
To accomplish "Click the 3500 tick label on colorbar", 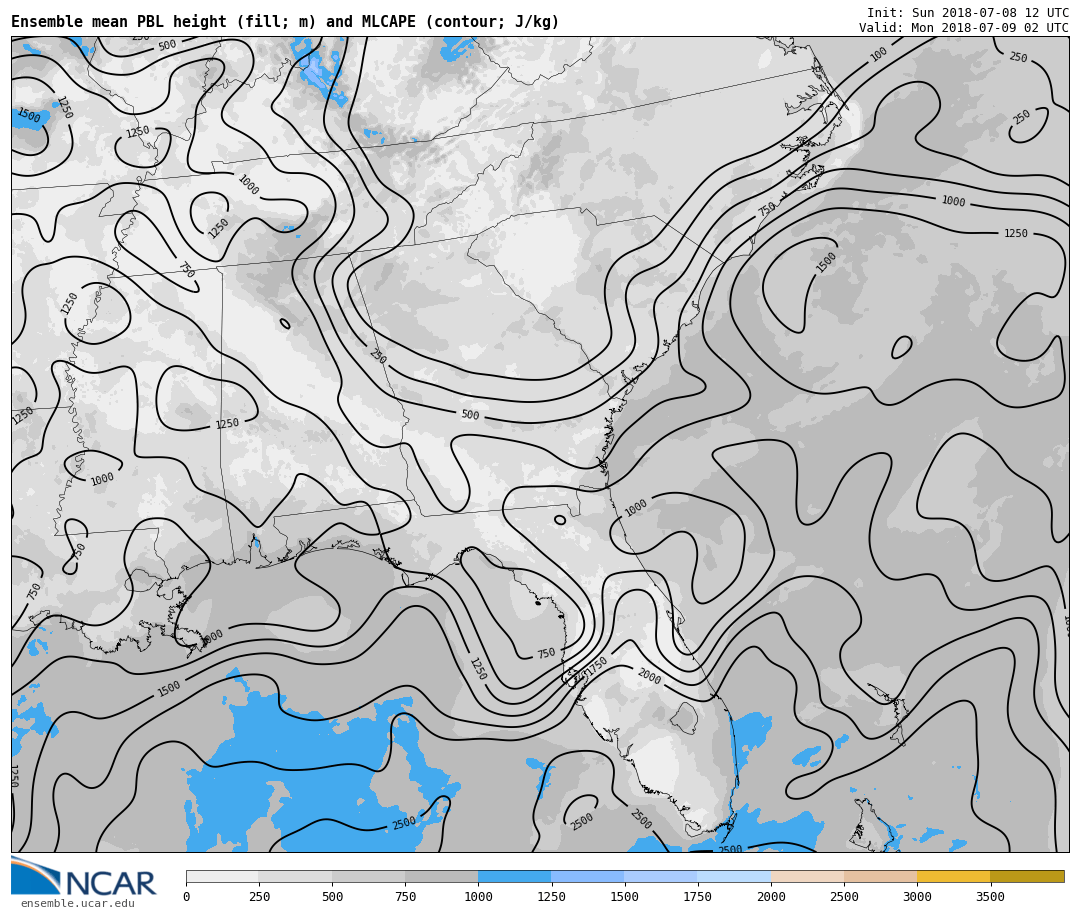I will click(x=990, y=897).
